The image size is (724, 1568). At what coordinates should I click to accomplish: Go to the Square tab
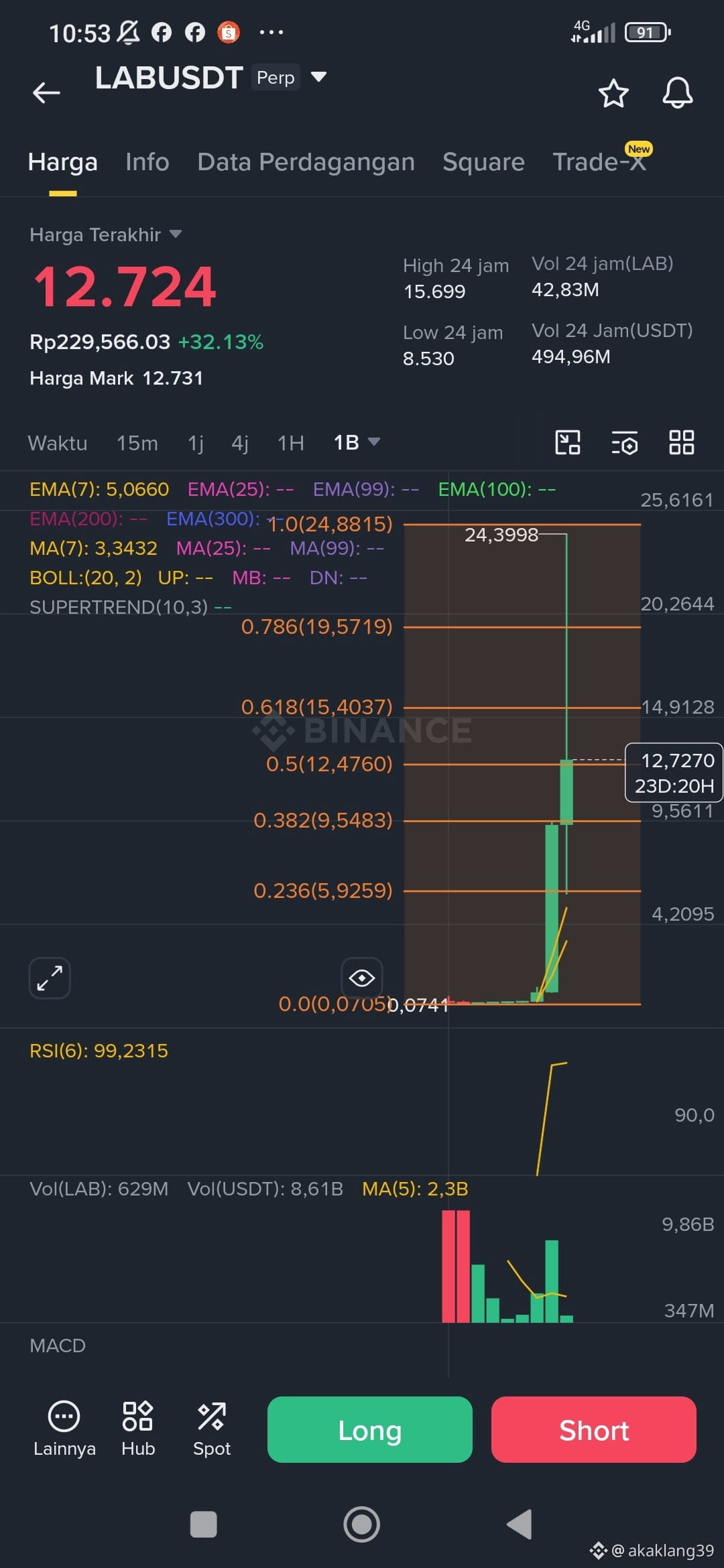(x=483, y=162)
